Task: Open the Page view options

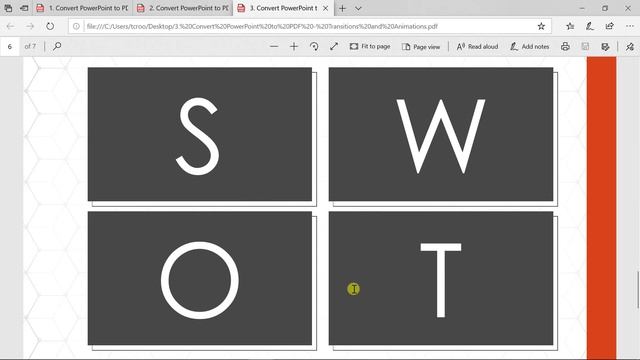Action: (x=421, y=47)
